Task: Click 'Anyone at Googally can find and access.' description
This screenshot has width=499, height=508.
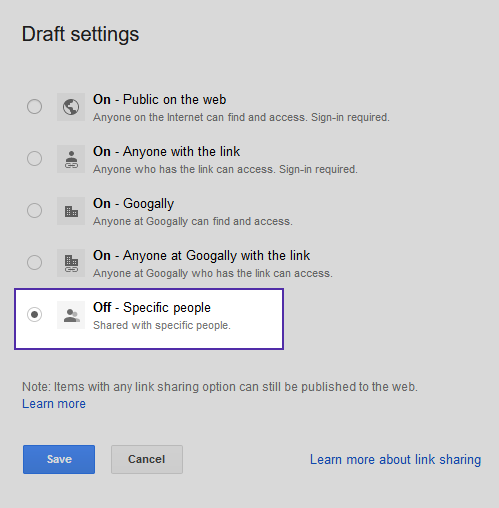Action: pos(193,221)
